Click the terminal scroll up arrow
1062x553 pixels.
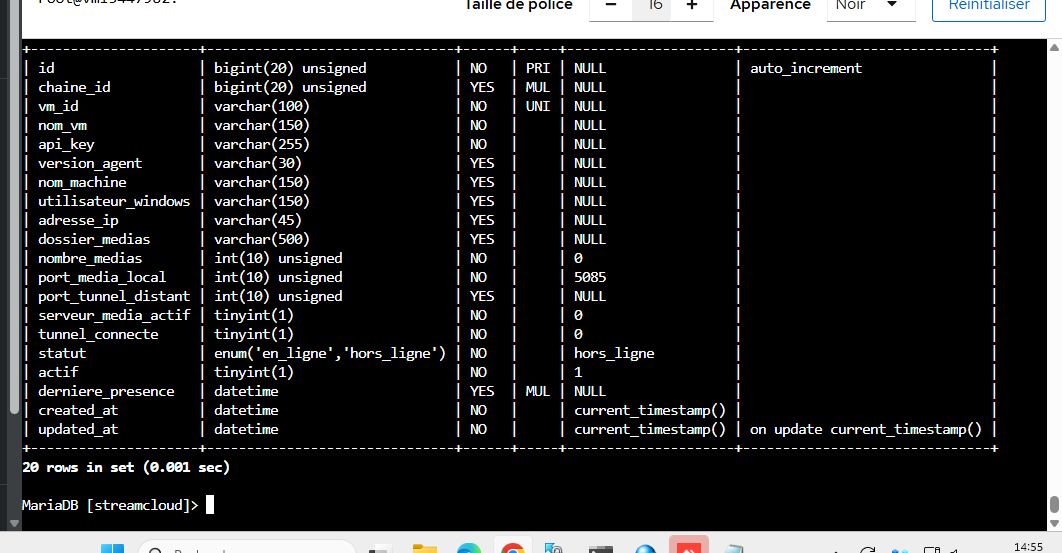click(x=1054, y=47)
